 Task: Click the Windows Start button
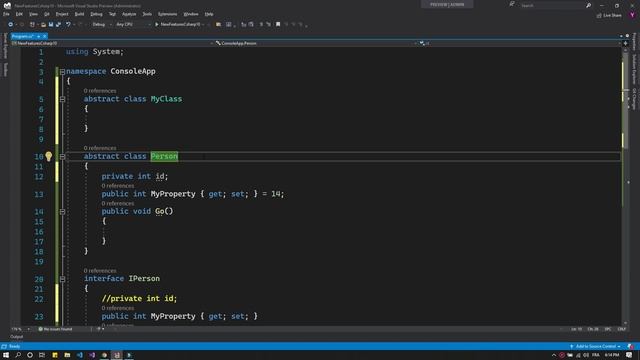(6, 355)
